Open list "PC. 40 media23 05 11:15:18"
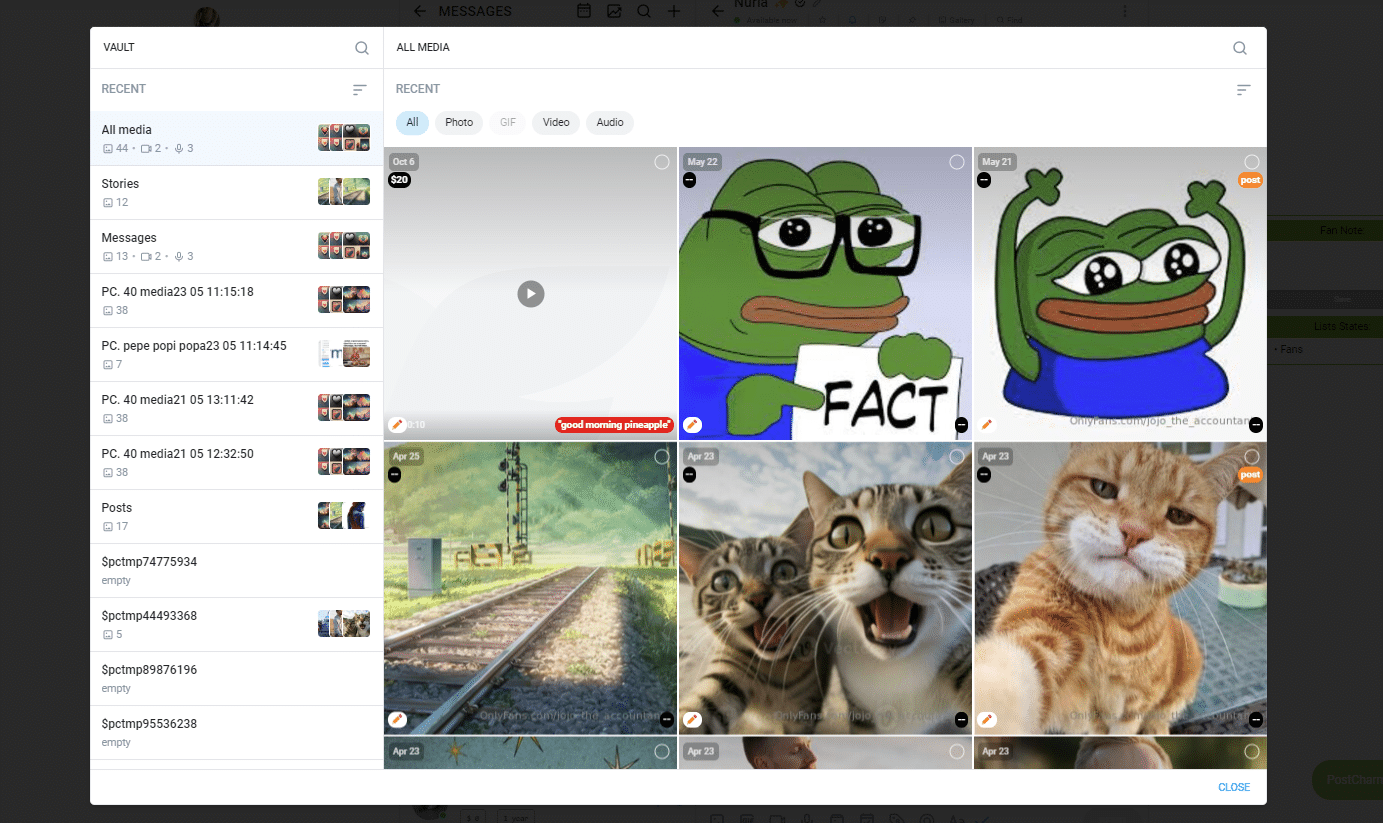The image size is (1383, 823). tap(236, 300)
